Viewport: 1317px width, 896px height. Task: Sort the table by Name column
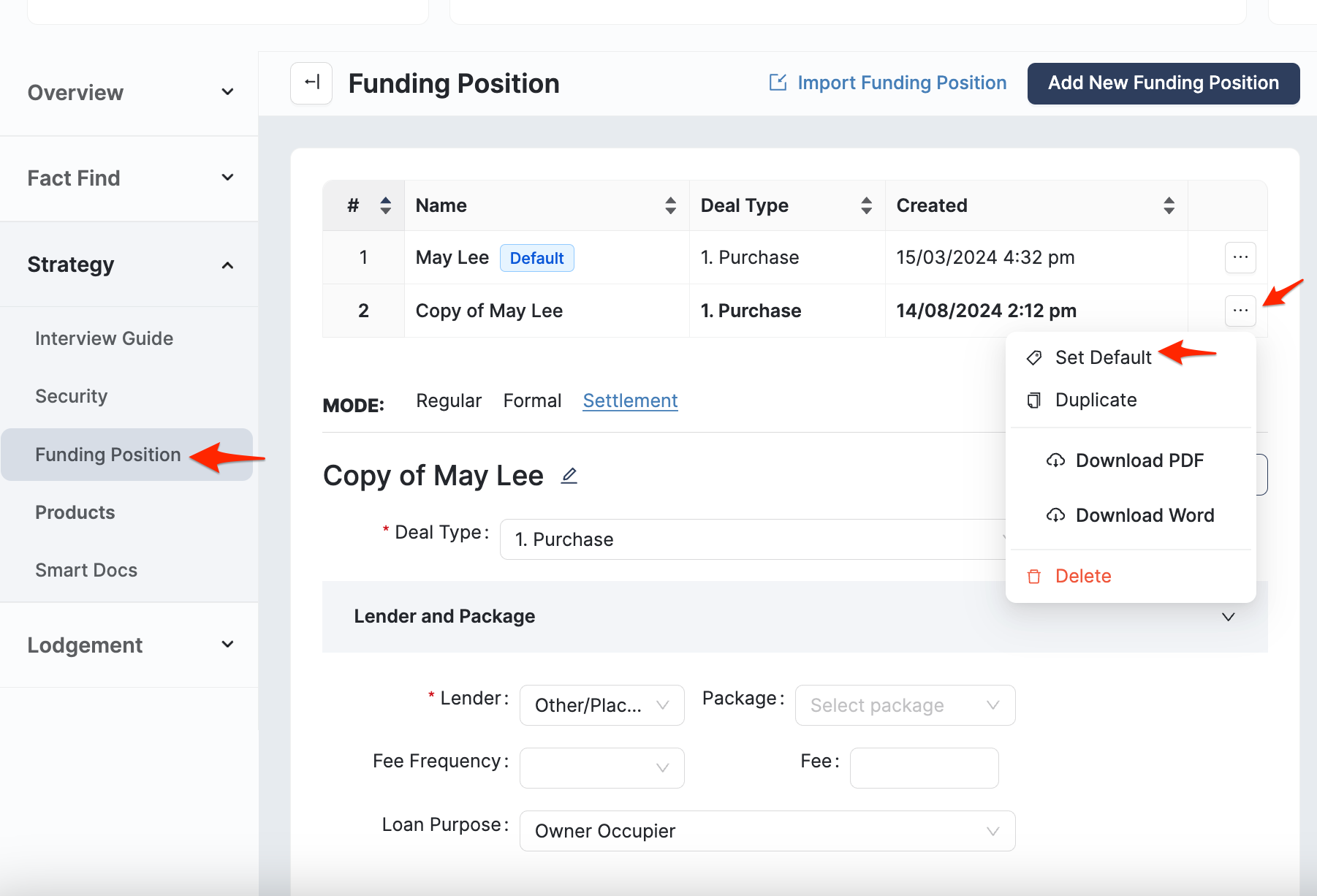point(670,205)
